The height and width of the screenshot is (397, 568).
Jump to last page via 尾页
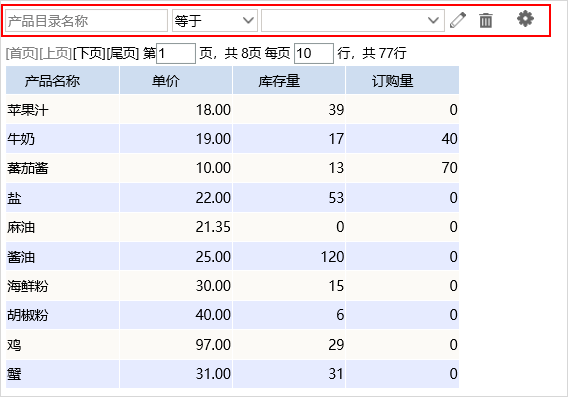[x=123, y=53]
